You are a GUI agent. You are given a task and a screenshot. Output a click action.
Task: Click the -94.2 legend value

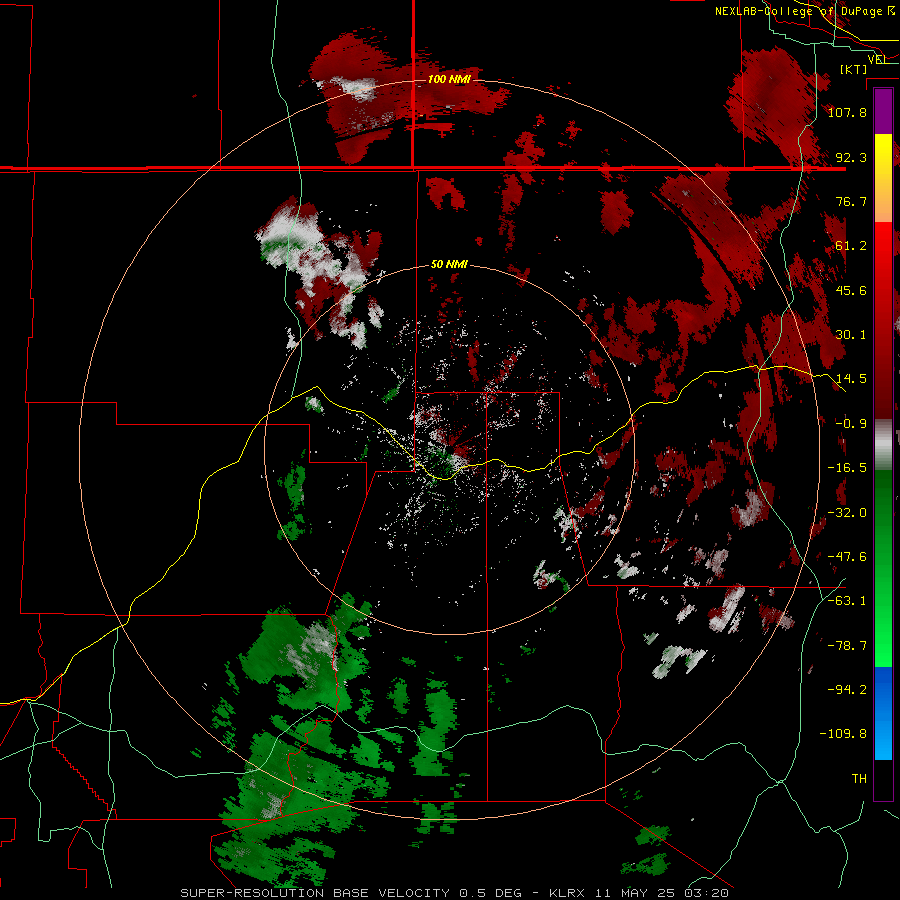coord(847,690)
